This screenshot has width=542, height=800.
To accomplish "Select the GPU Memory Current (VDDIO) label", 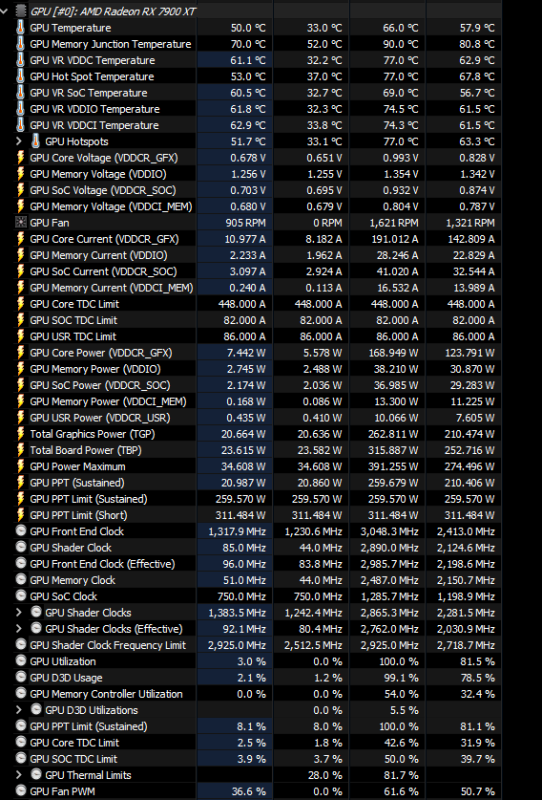I will [98, 255].
